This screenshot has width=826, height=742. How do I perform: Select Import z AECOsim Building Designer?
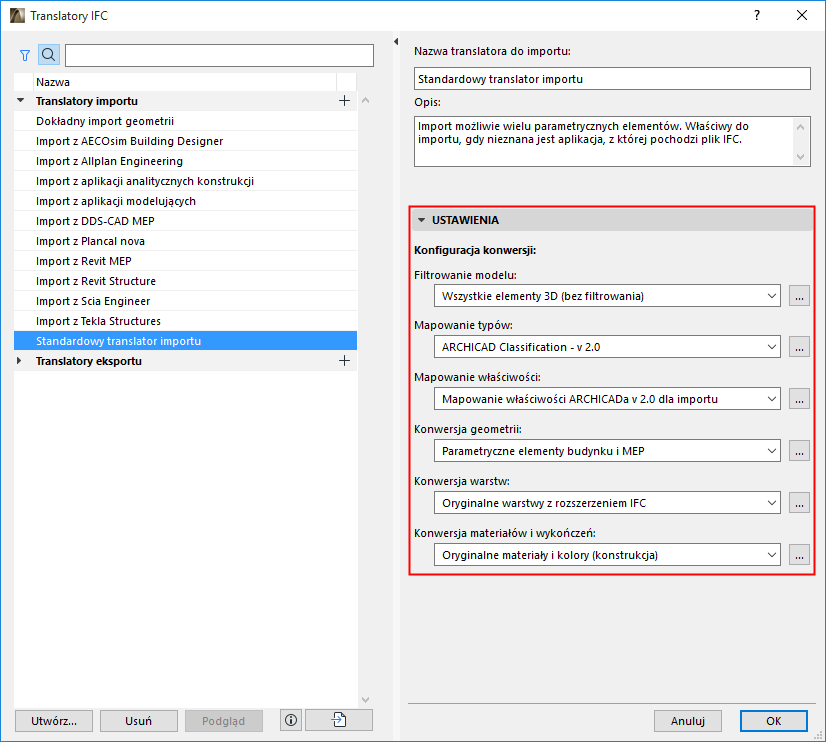point(185,141)
